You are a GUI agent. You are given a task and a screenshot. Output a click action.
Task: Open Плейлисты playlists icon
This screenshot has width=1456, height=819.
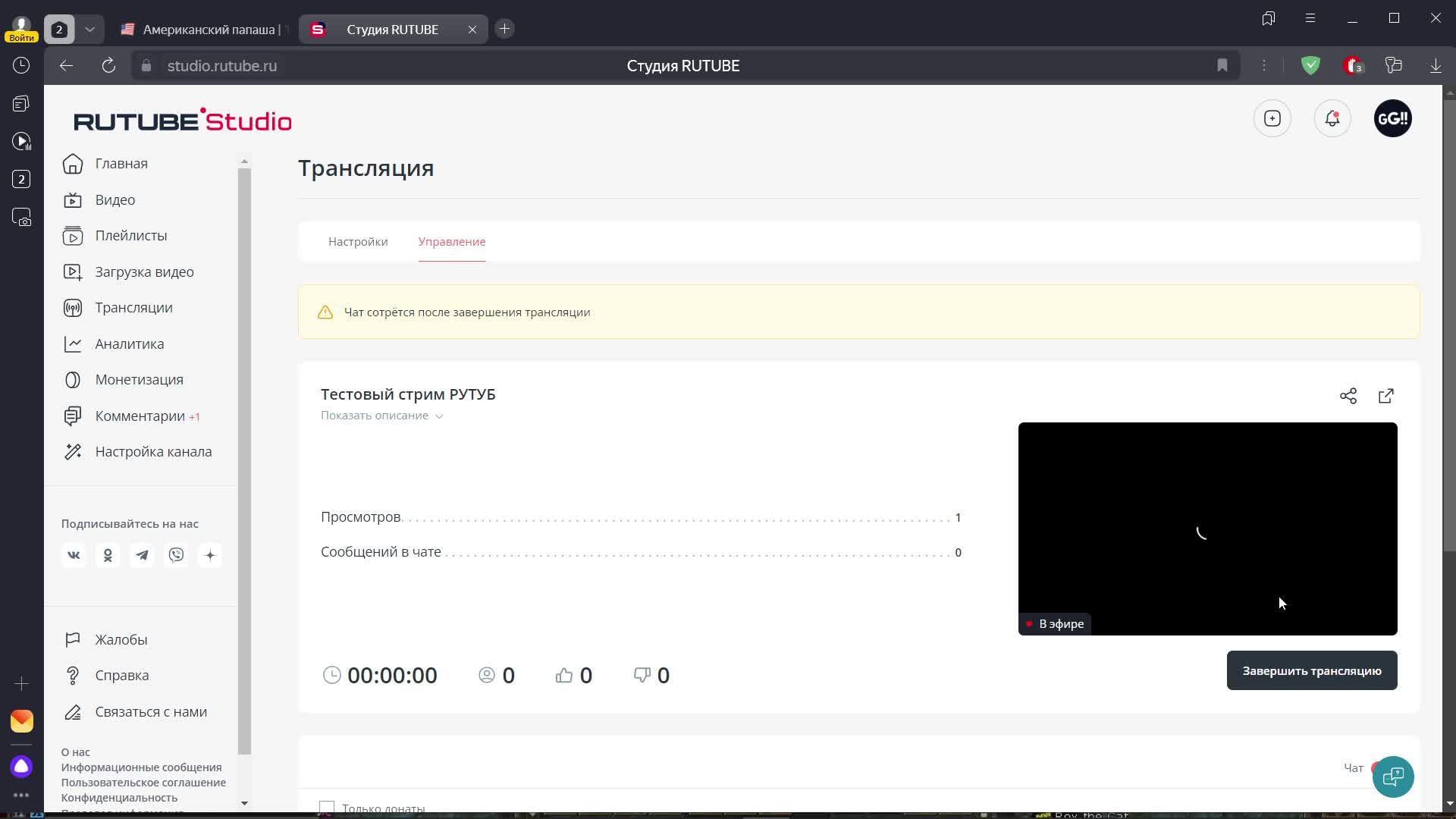pyautogui.click(x=73, y=236)
